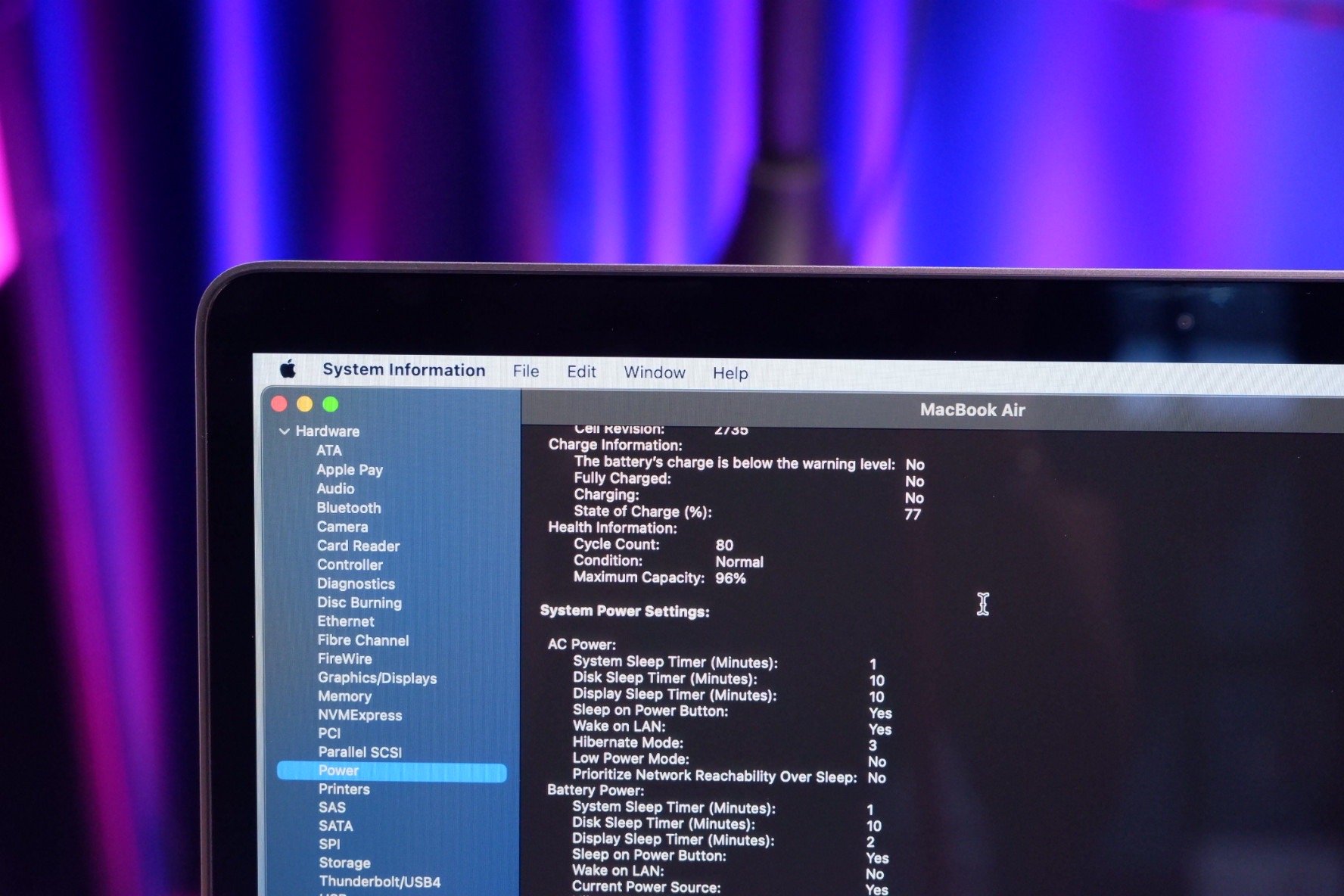Click the Battery Power heading
1344x896 pixels.
(x=596, y=790)
